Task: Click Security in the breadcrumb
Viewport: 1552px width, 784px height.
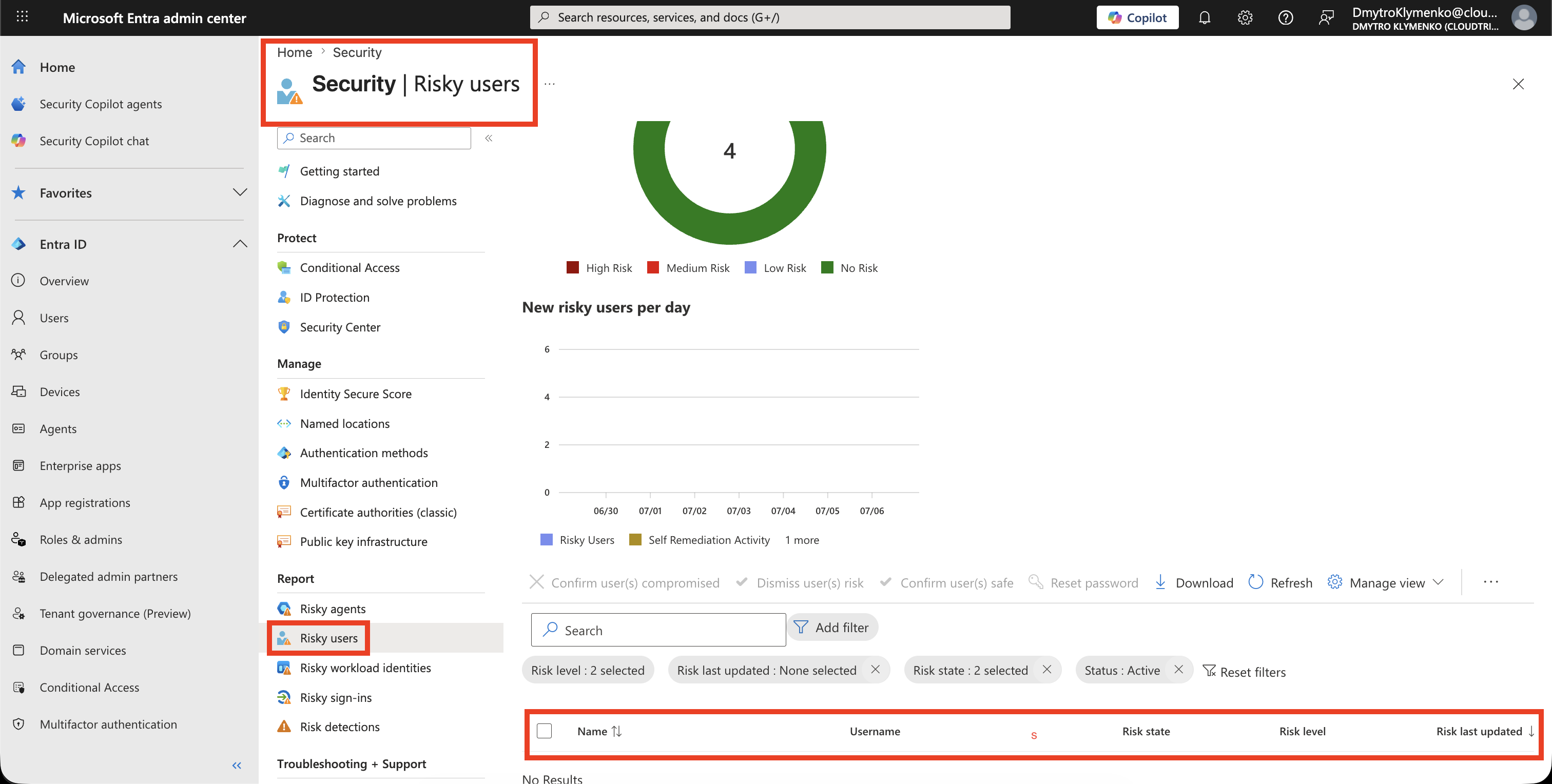Action: pos(357,52)
